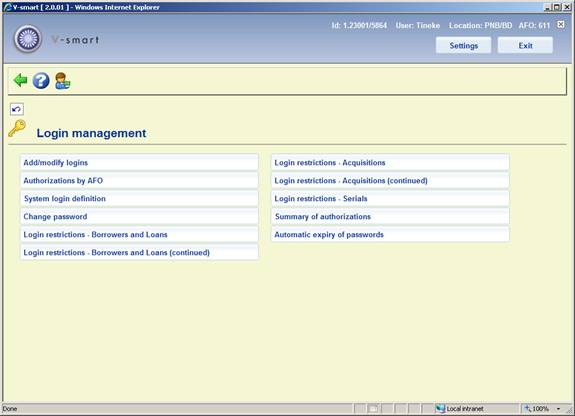
Task: Click the small close icon beside AFO: 611
Action: coord(561,25)
